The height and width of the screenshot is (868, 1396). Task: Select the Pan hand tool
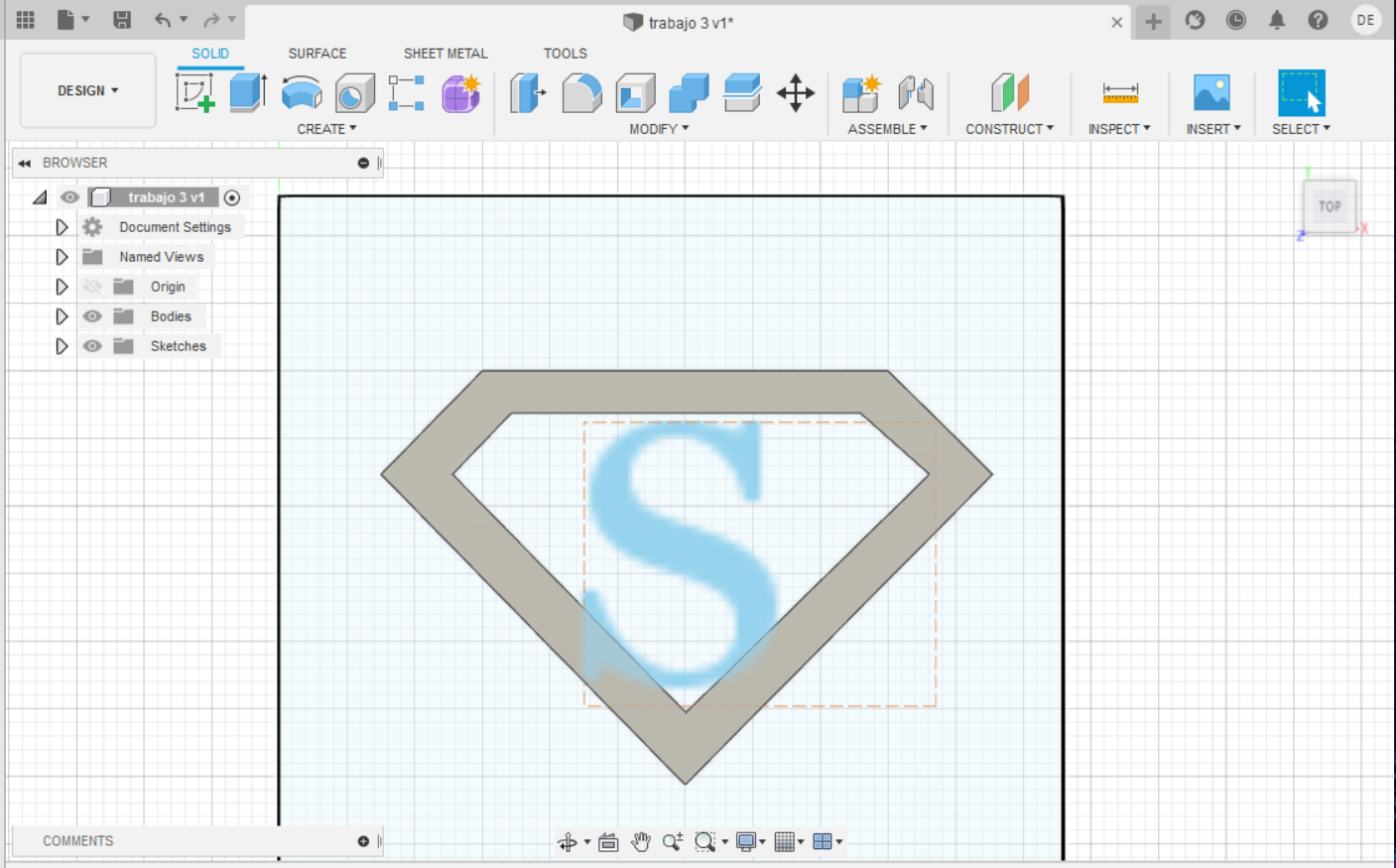(x=641, y=842)
